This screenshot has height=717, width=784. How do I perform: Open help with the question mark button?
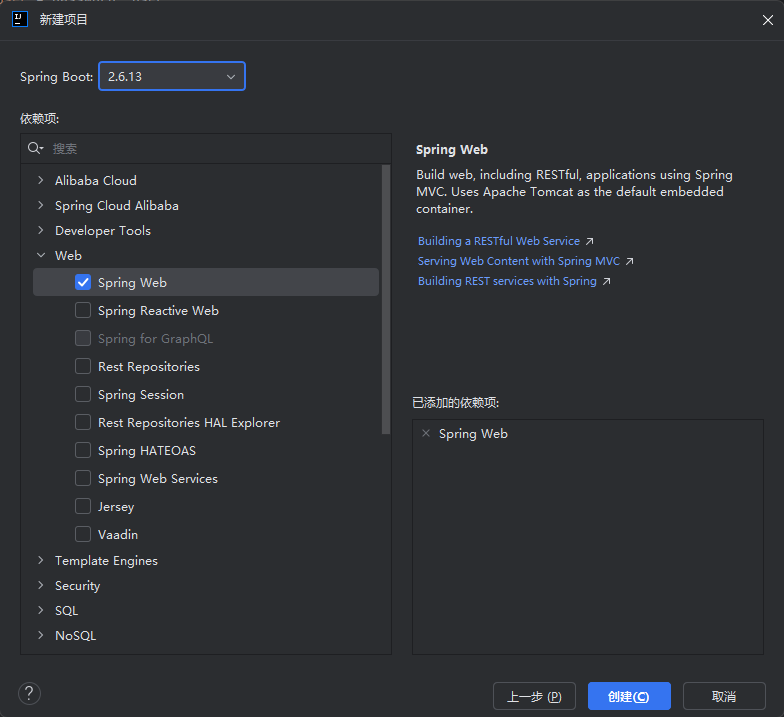(x=30, y=694)
